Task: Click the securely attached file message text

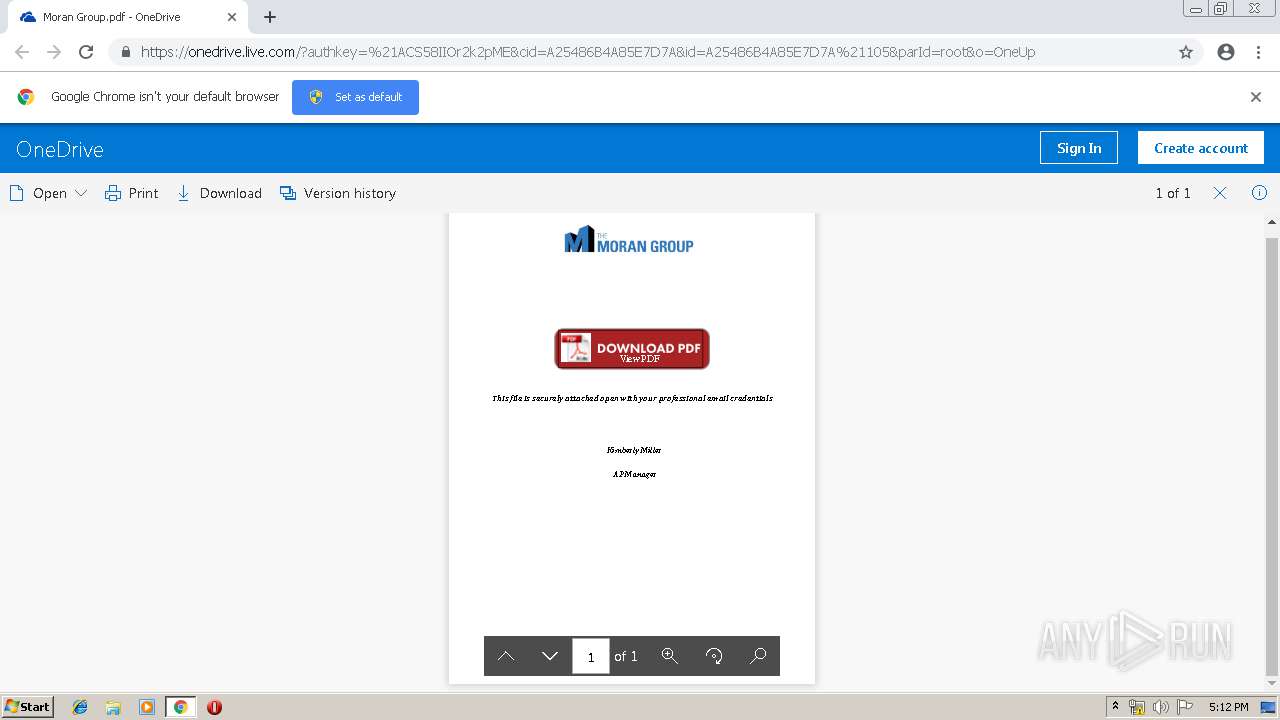Action: [x=632, y=398]
